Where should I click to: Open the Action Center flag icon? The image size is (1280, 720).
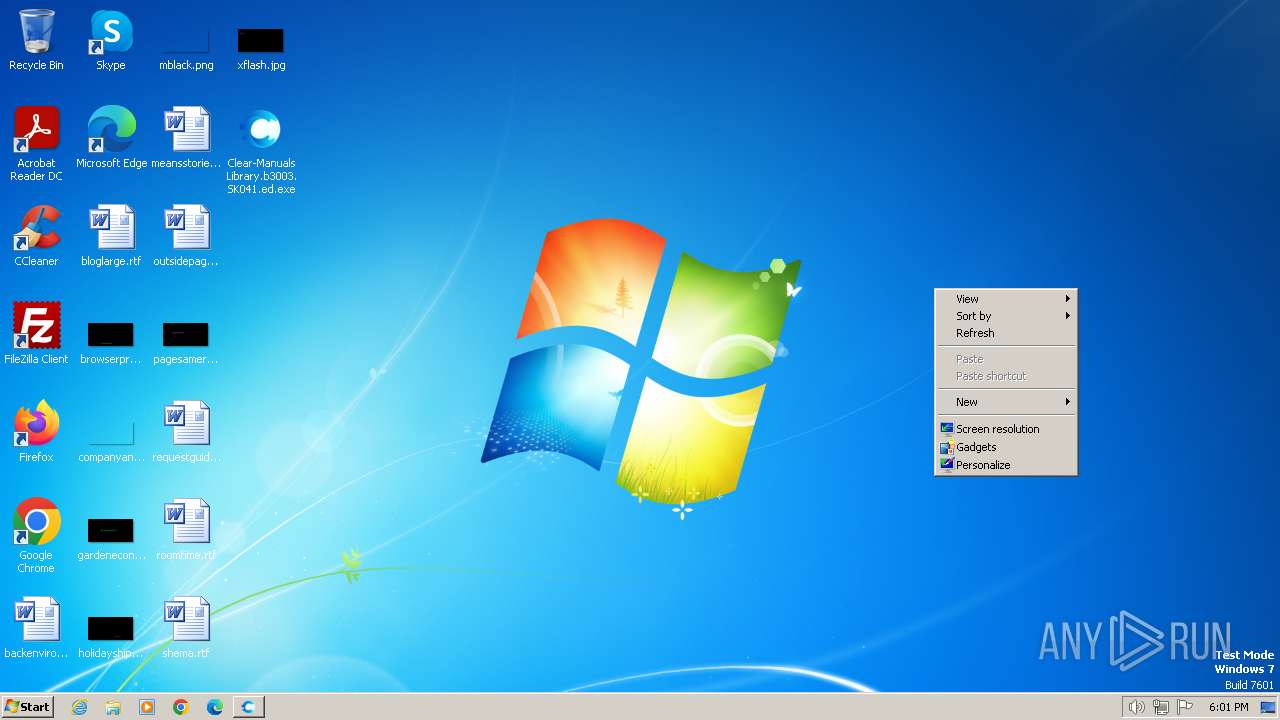(1185, 707)
